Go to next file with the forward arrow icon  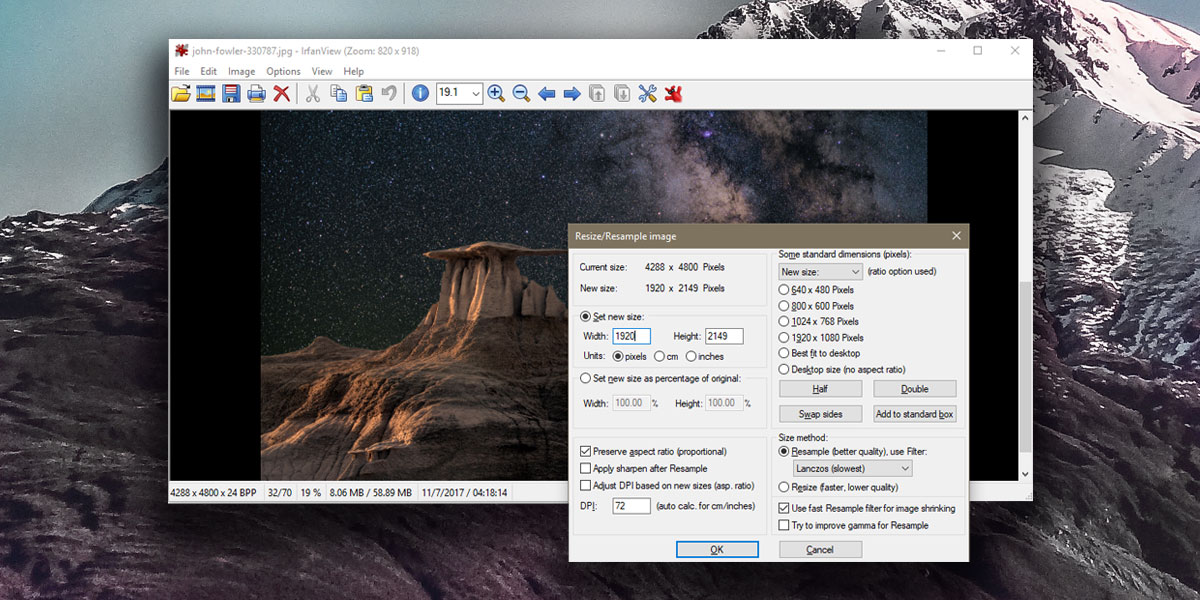point(571,93)
